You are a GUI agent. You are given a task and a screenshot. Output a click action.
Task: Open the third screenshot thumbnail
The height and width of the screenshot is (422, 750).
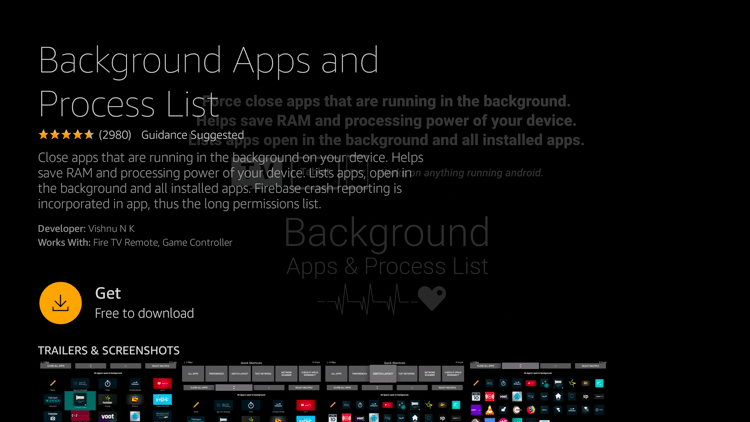click(x=395, y=392)
